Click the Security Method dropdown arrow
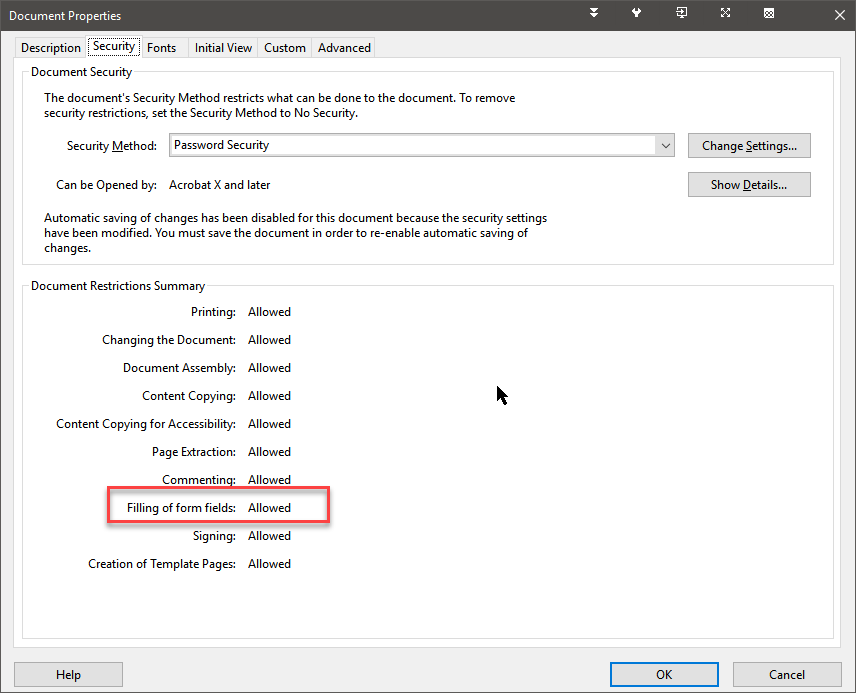 click(x=665, y=146)
